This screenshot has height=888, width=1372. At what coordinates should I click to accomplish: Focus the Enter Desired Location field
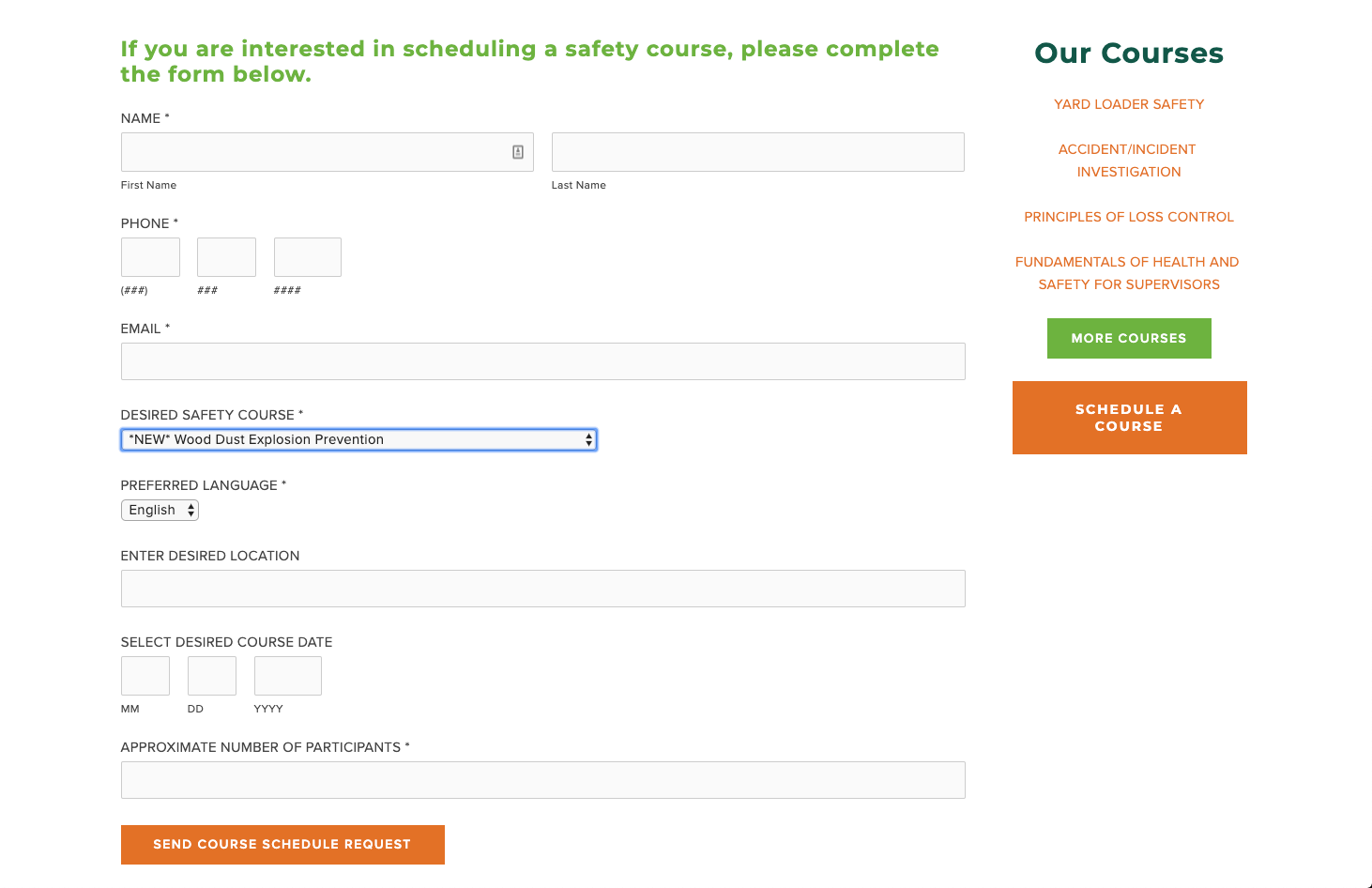click(542, 589)
